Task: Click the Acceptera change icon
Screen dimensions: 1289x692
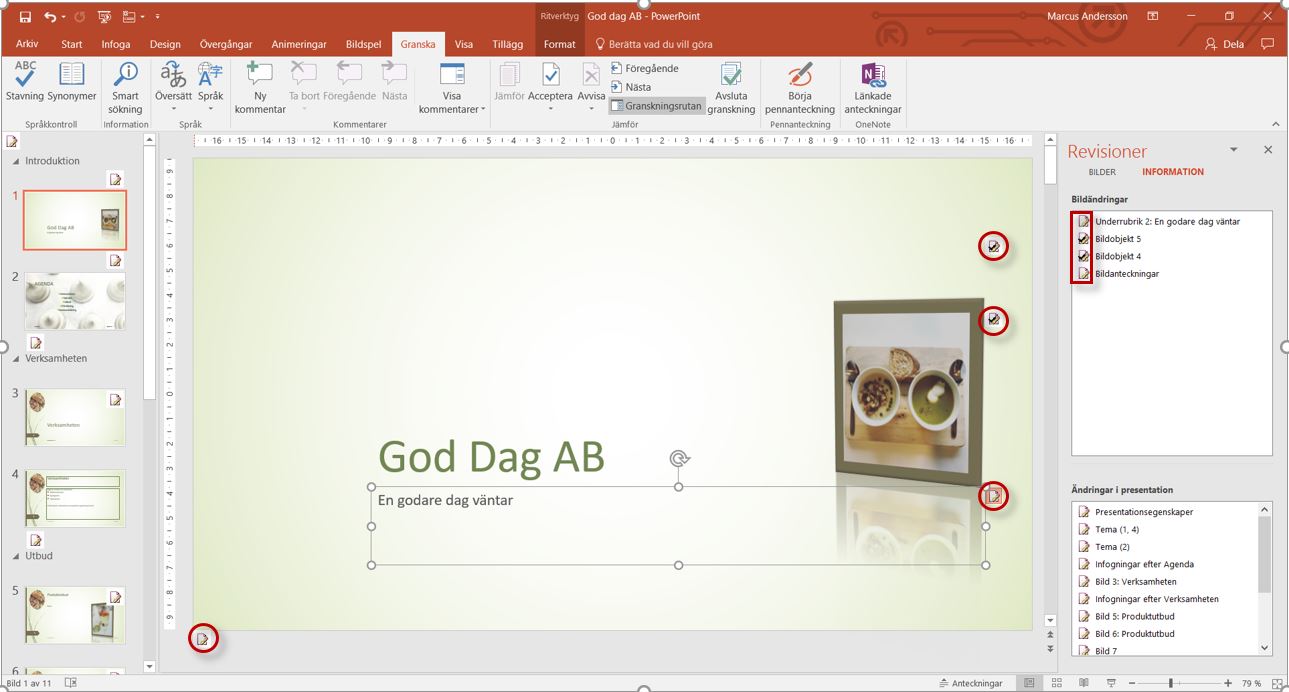Action: [550, 75]
